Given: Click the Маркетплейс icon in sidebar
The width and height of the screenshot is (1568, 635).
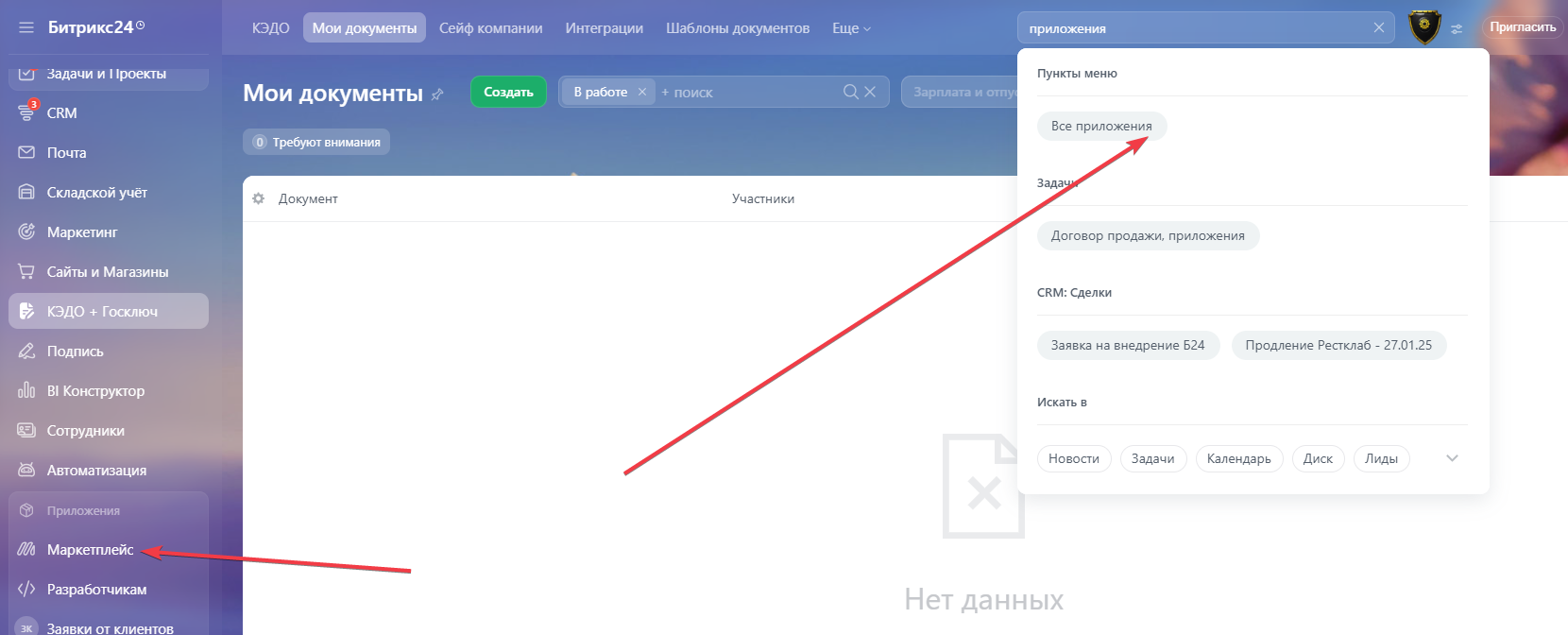Looking at the screenshot, I should tap(26, 549).
